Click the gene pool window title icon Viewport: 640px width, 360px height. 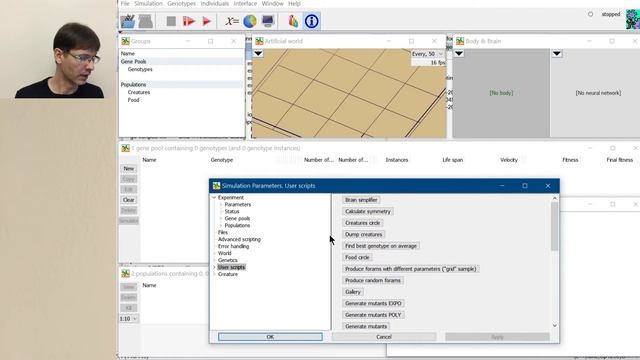coord(125,148)
